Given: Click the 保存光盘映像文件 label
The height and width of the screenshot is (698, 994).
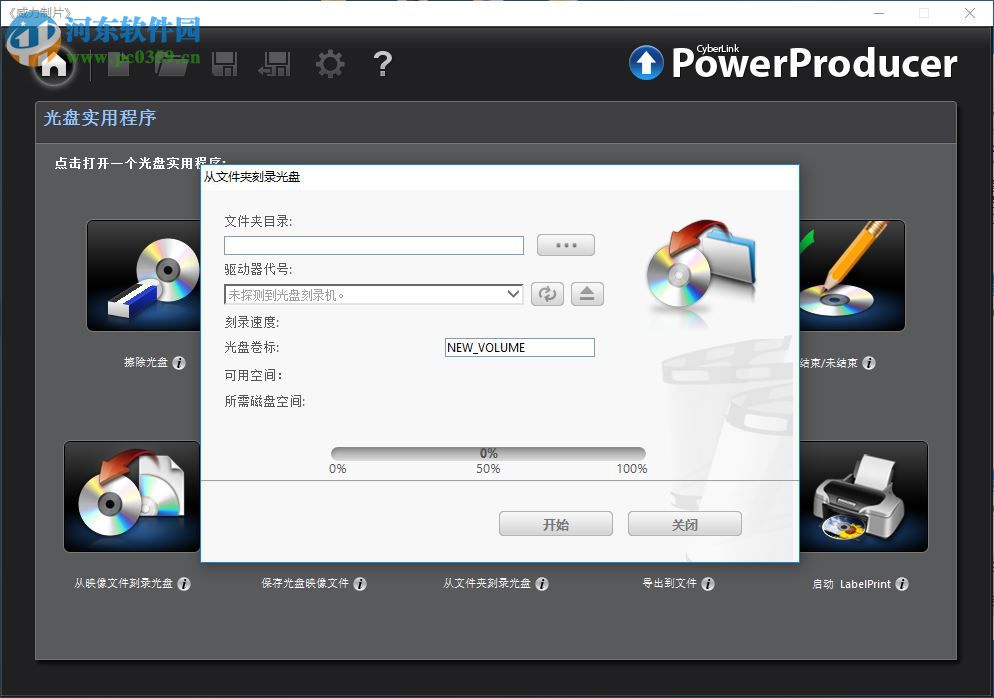Looking at the screenshot, I should pos(305,583).
